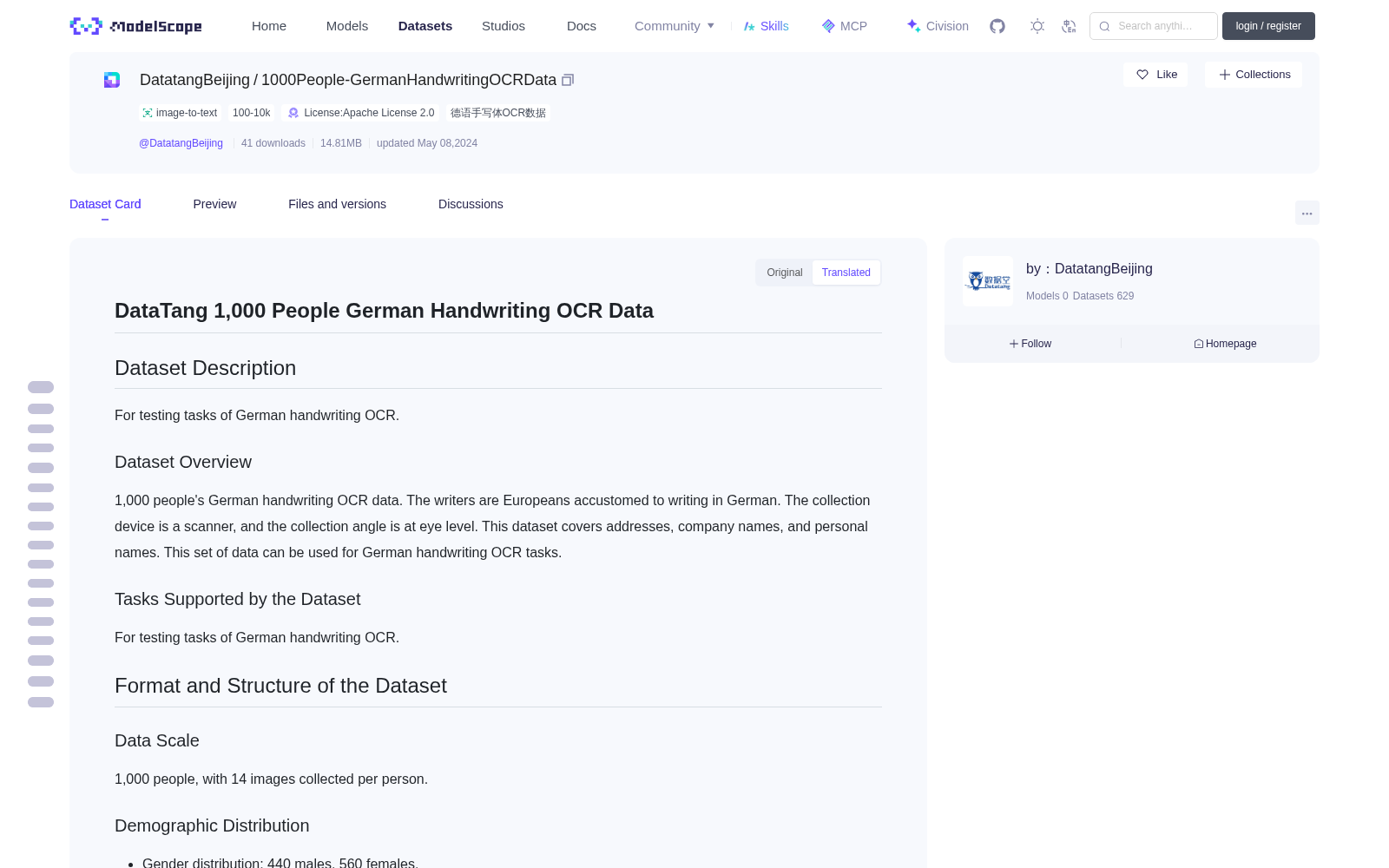Click the 'Datasets 629' count text

click(x=1103, y=296)
